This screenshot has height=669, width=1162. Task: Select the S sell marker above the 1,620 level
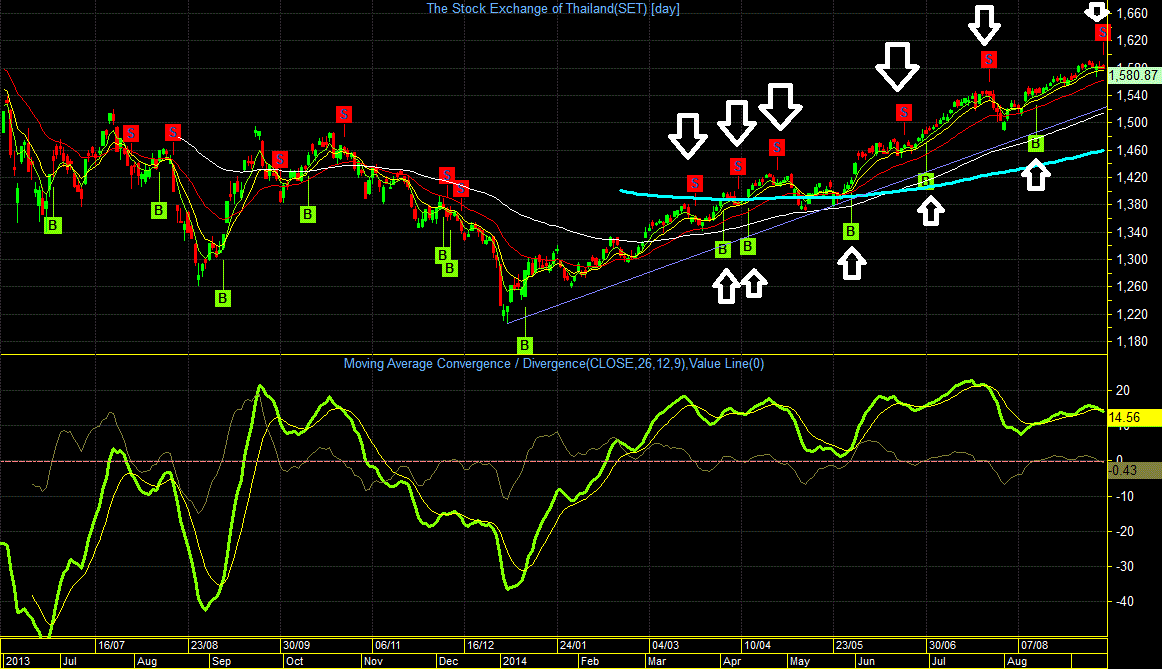[x=1103, y=32]
